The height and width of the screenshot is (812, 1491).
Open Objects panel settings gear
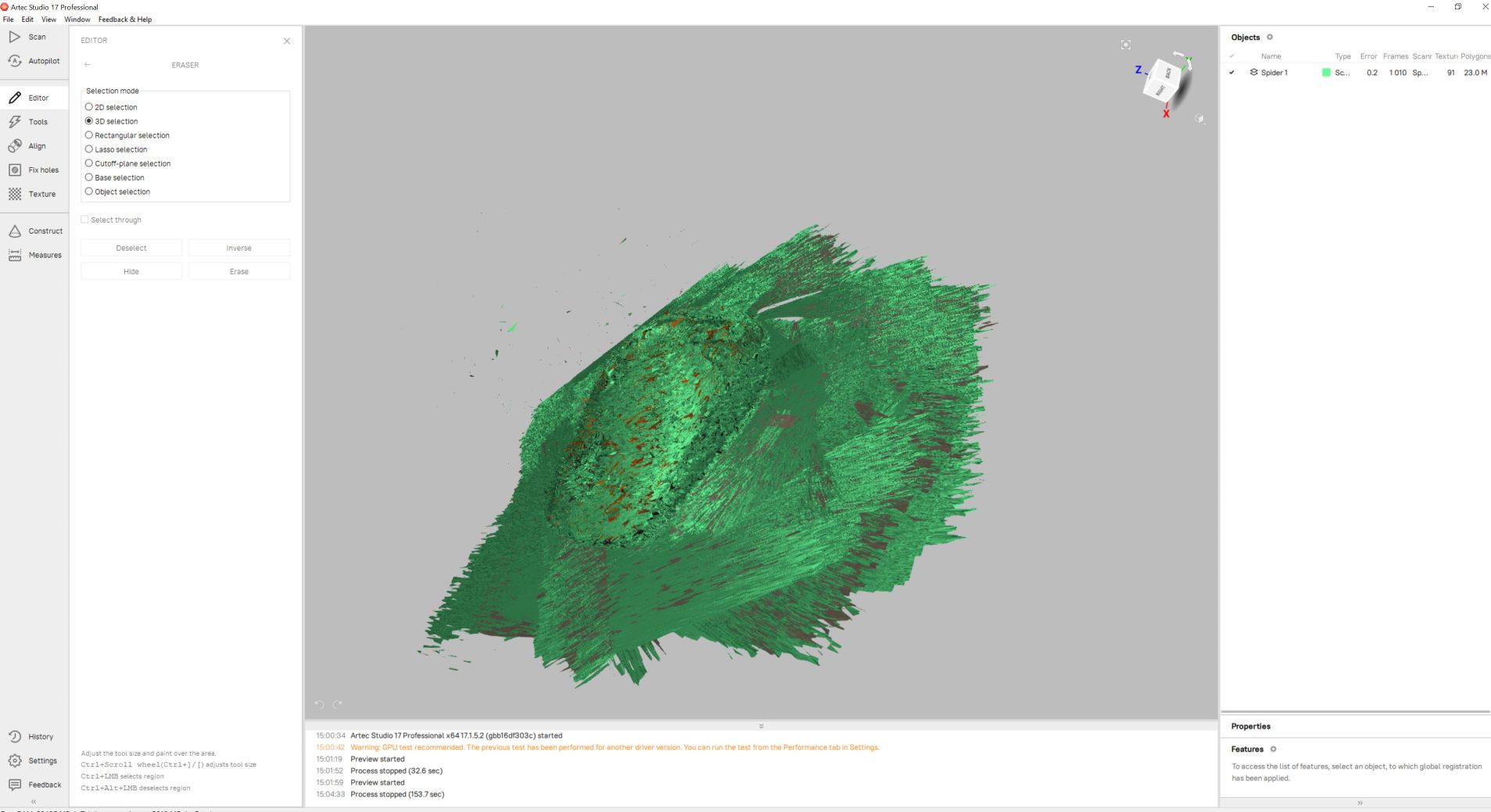[x=1270, y=38]
